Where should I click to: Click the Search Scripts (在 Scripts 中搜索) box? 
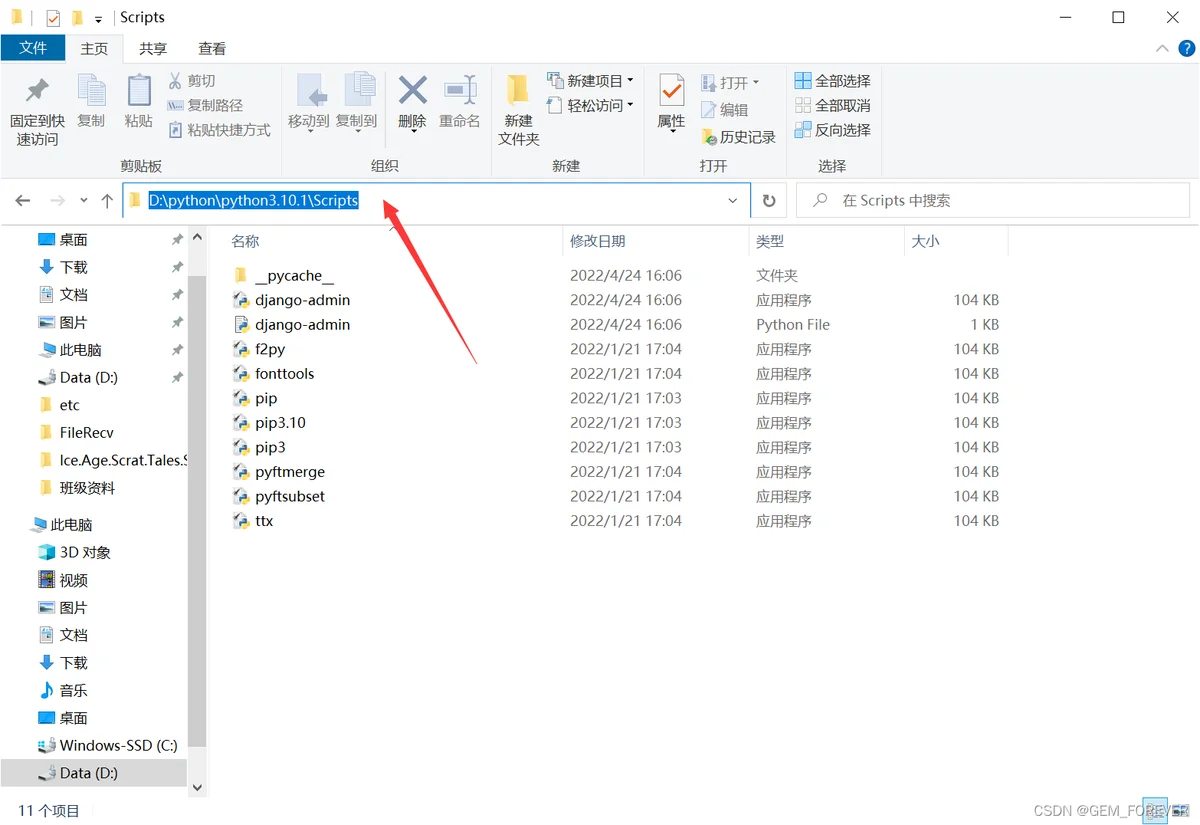point(993,200)
